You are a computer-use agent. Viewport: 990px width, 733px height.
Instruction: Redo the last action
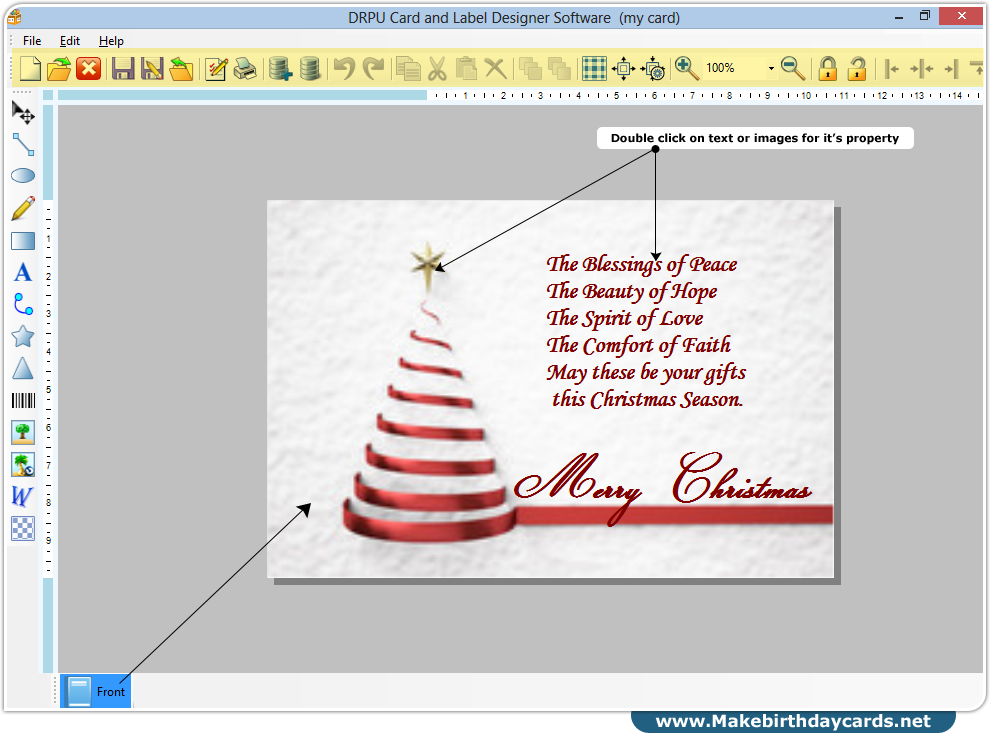(374, 68)
